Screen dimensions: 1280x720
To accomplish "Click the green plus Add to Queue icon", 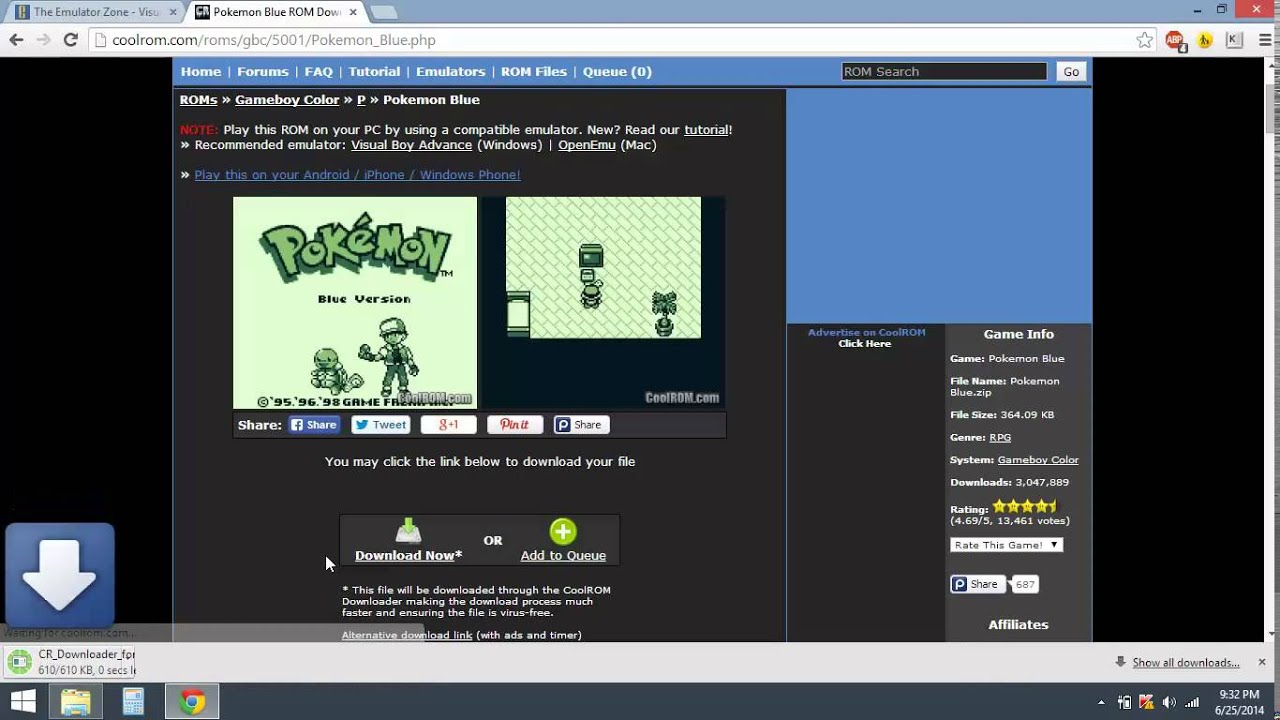I will click(563, 531).
